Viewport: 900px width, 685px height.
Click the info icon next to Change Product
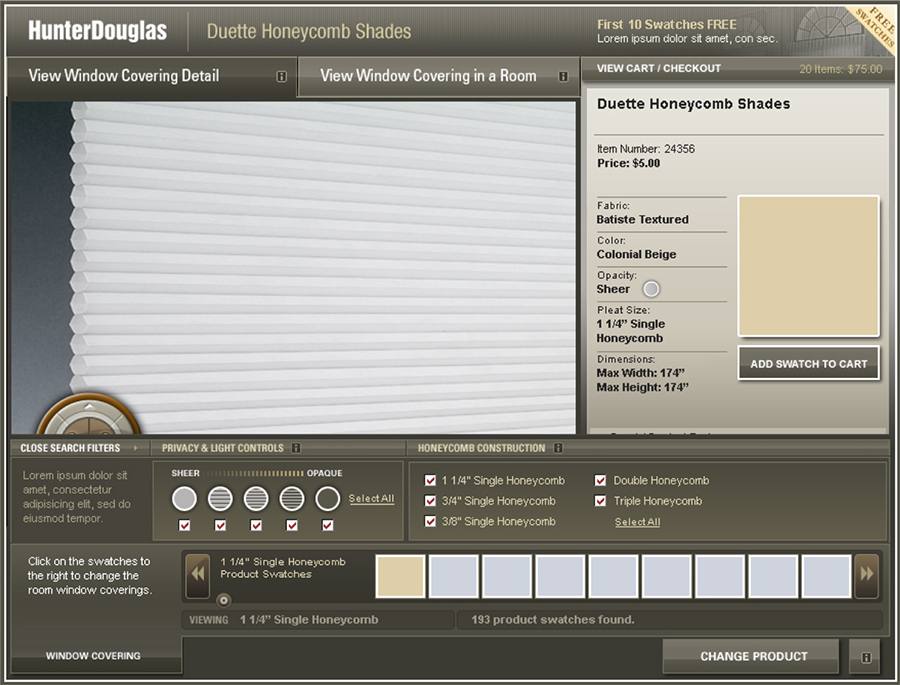click(866, 657)
